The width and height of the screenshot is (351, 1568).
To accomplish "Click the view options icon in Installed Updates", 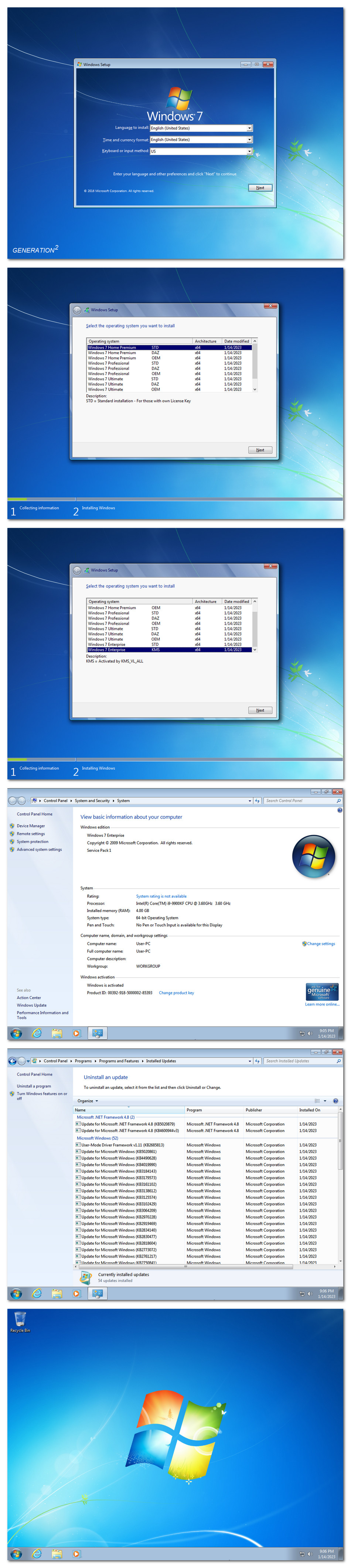I will click(317, 1101).
